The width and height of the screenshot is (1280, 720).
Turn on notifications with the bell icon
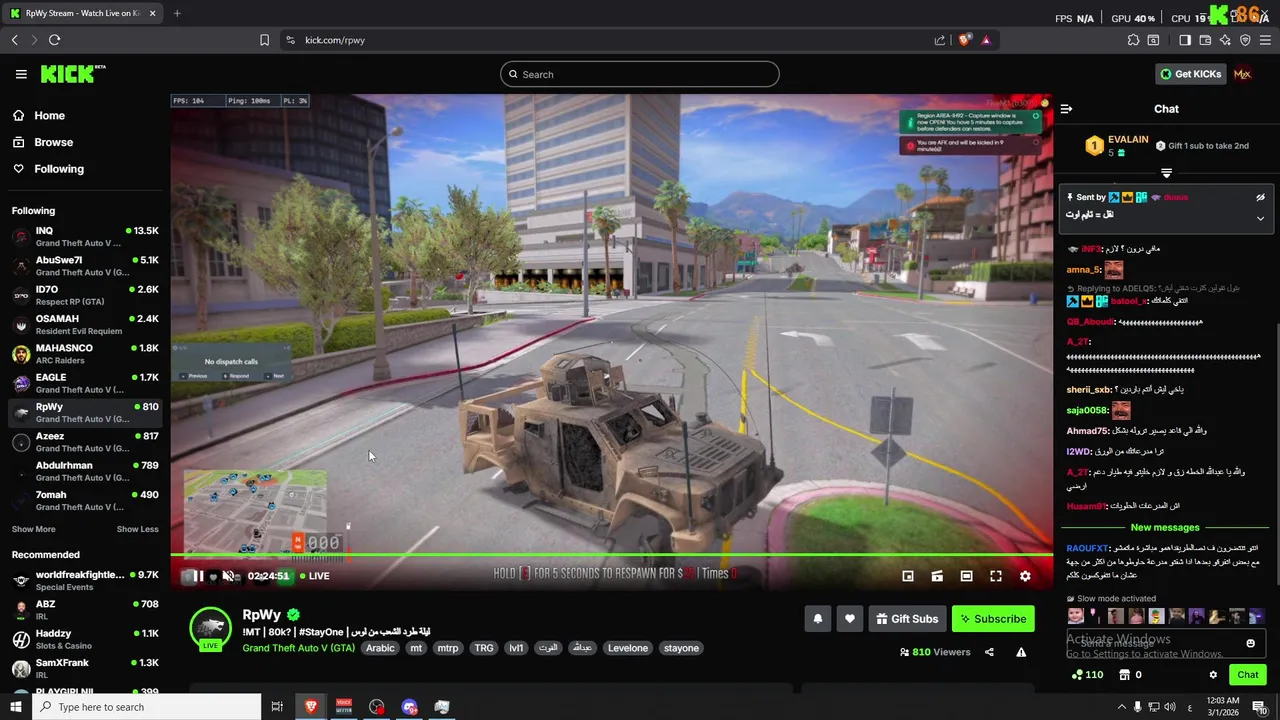[818, 619]
